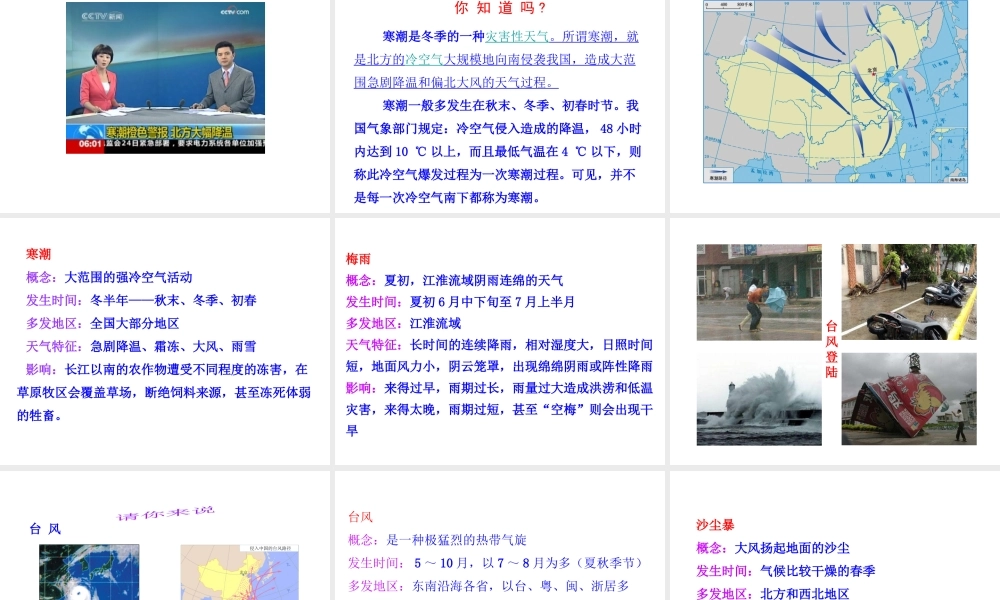Select the photo of waves crashing on seawall
The height and width of the screenshot is (600, 1000).
click(759, 399)
